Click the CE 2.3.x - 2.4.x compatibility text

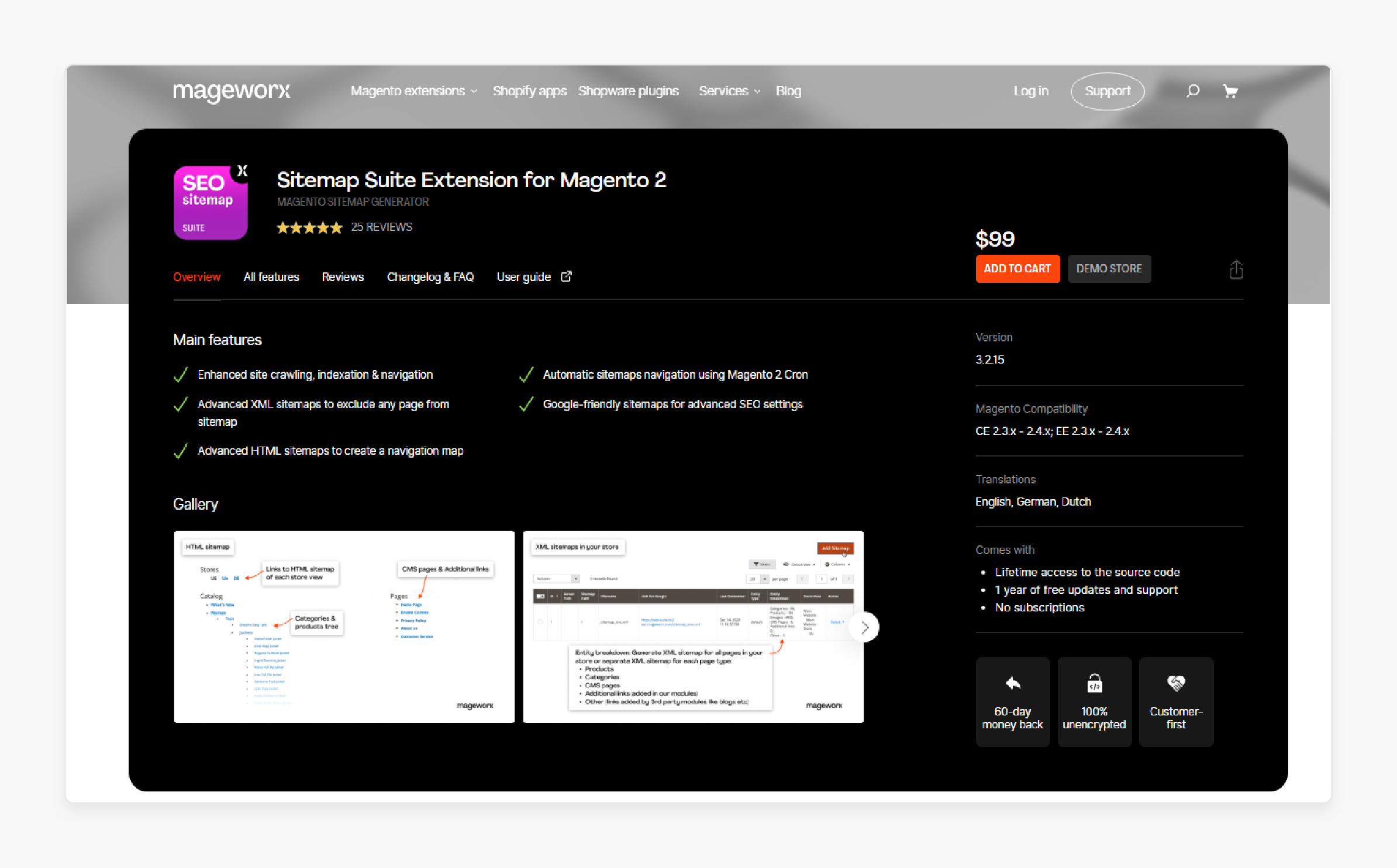(1053, 431)
